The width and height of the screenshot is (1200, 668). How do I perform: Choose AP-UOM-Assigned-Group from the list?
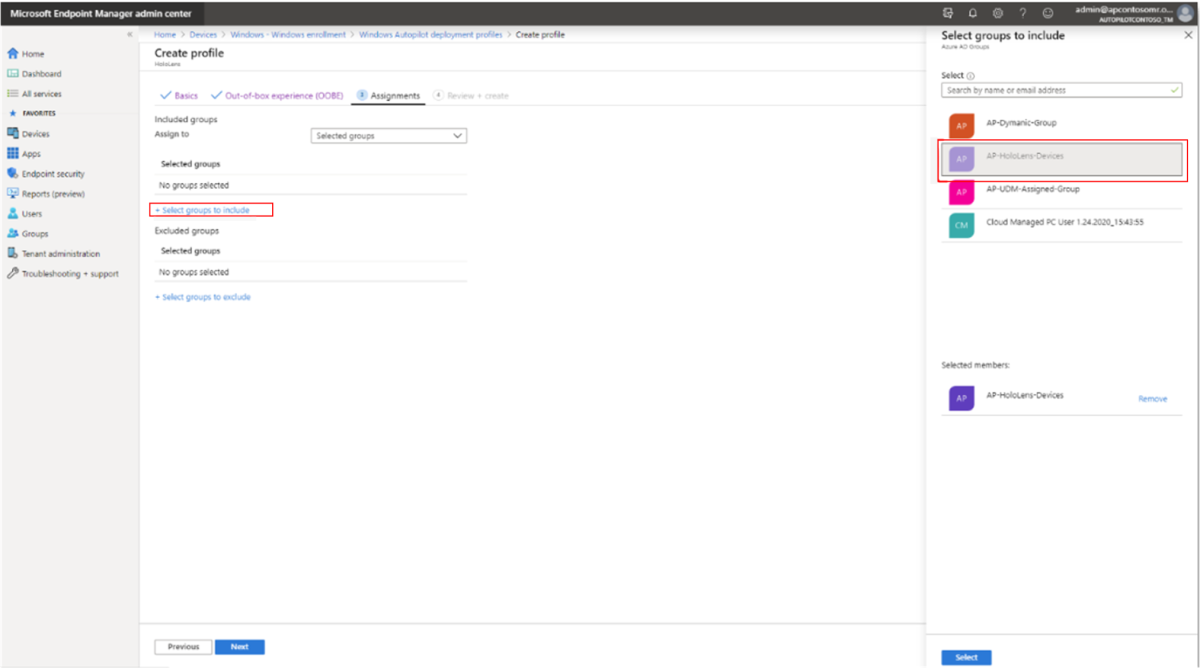(1032, 191)
